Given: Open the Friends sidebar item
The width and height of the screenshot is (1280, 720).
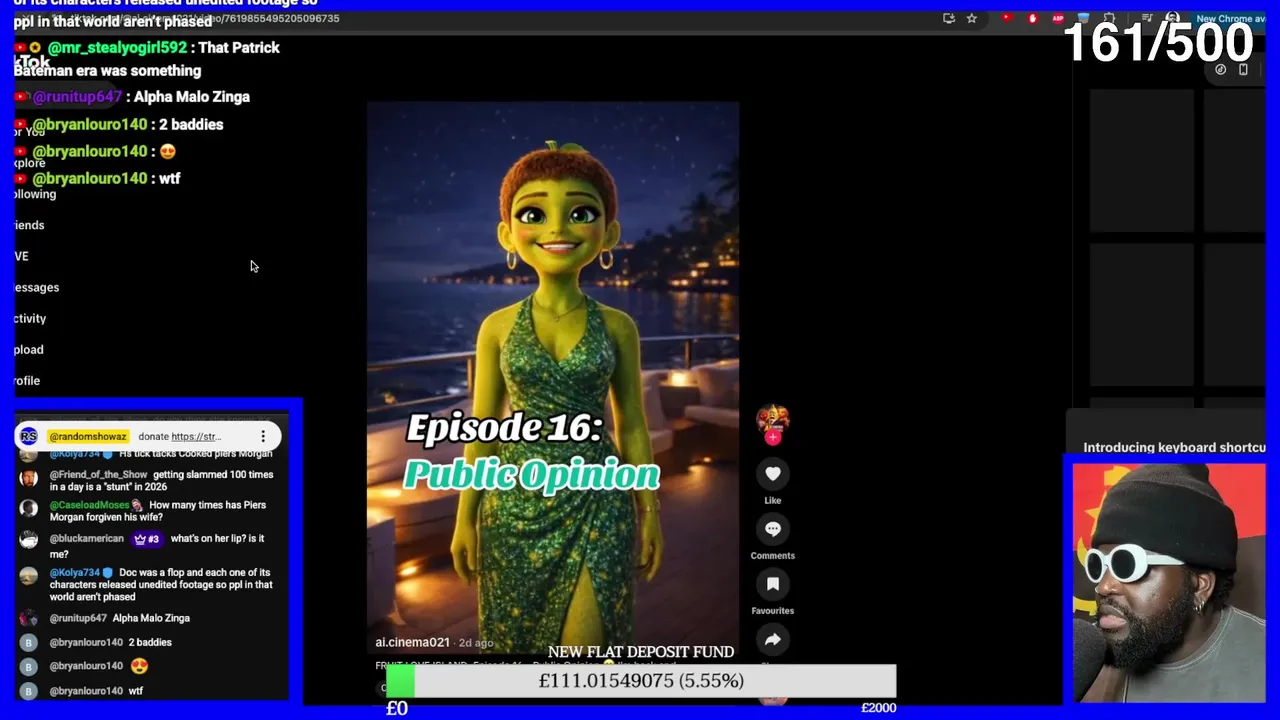Looking at the screenshot, I should click(29, 225).
